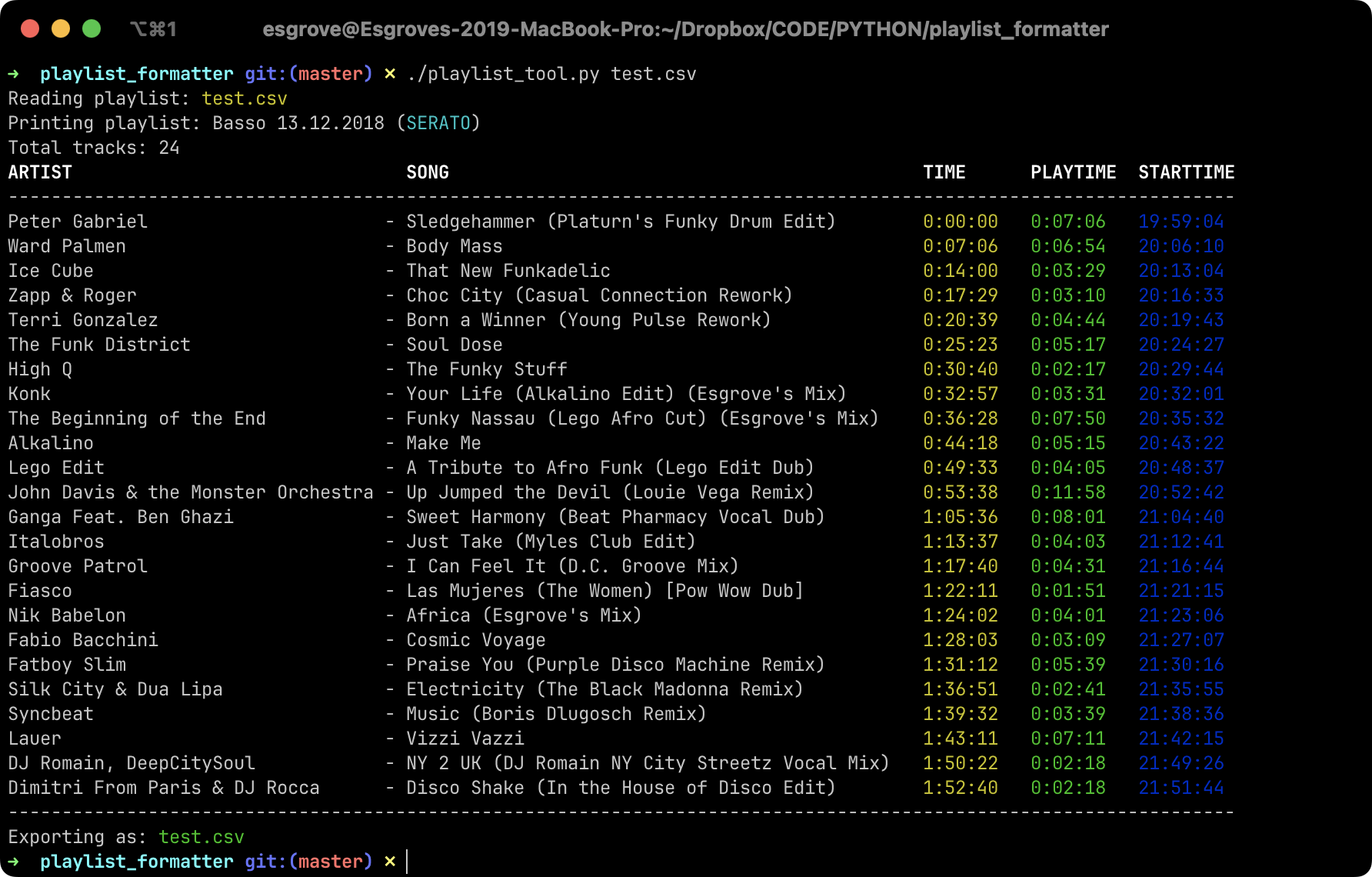Click the time value 1:05:36
The width and height of the screenshot is (1372, 877).
point(961,517)
